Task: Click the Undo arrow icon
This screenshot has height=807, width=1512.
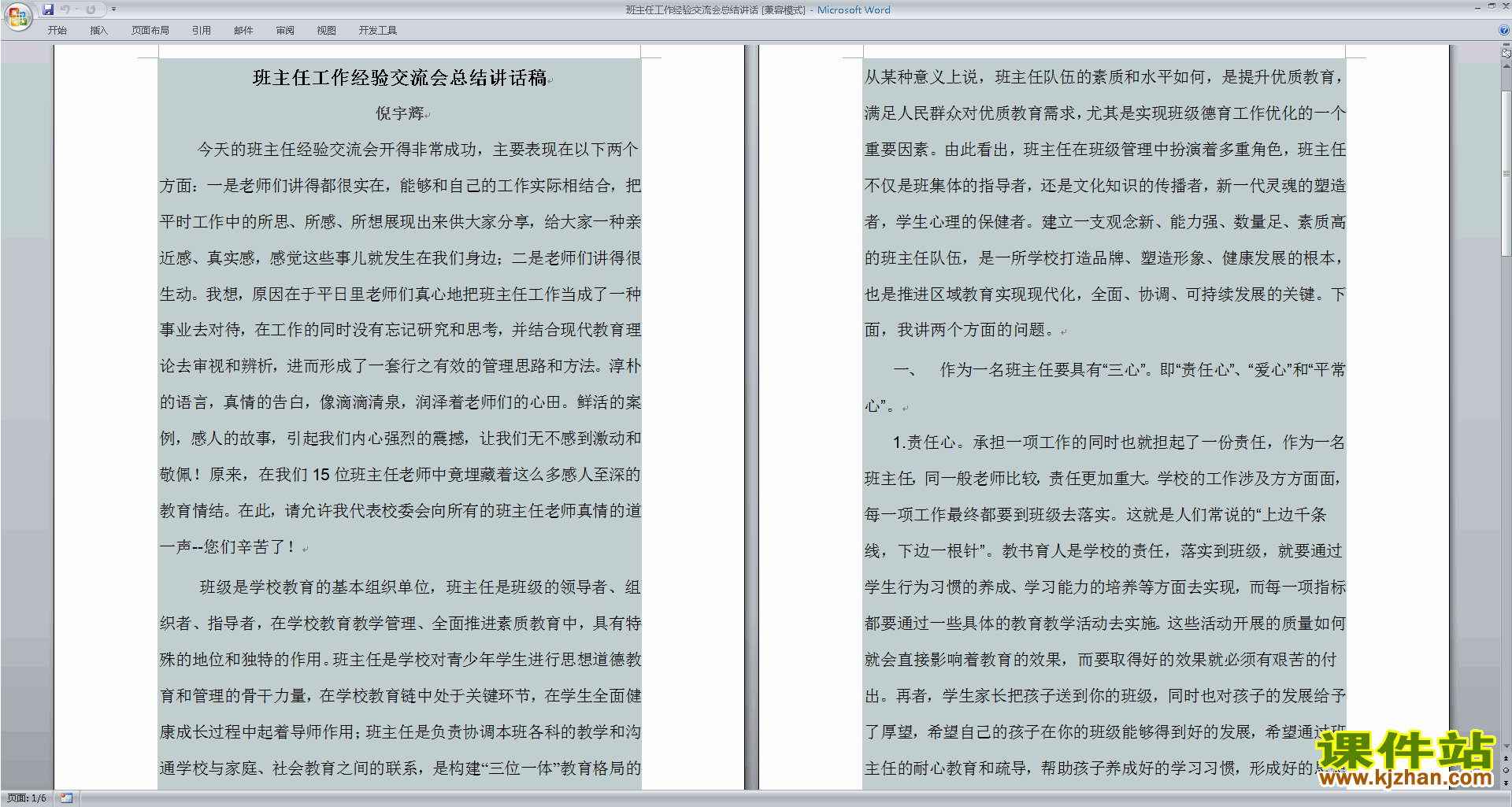Action: (65, 9)
